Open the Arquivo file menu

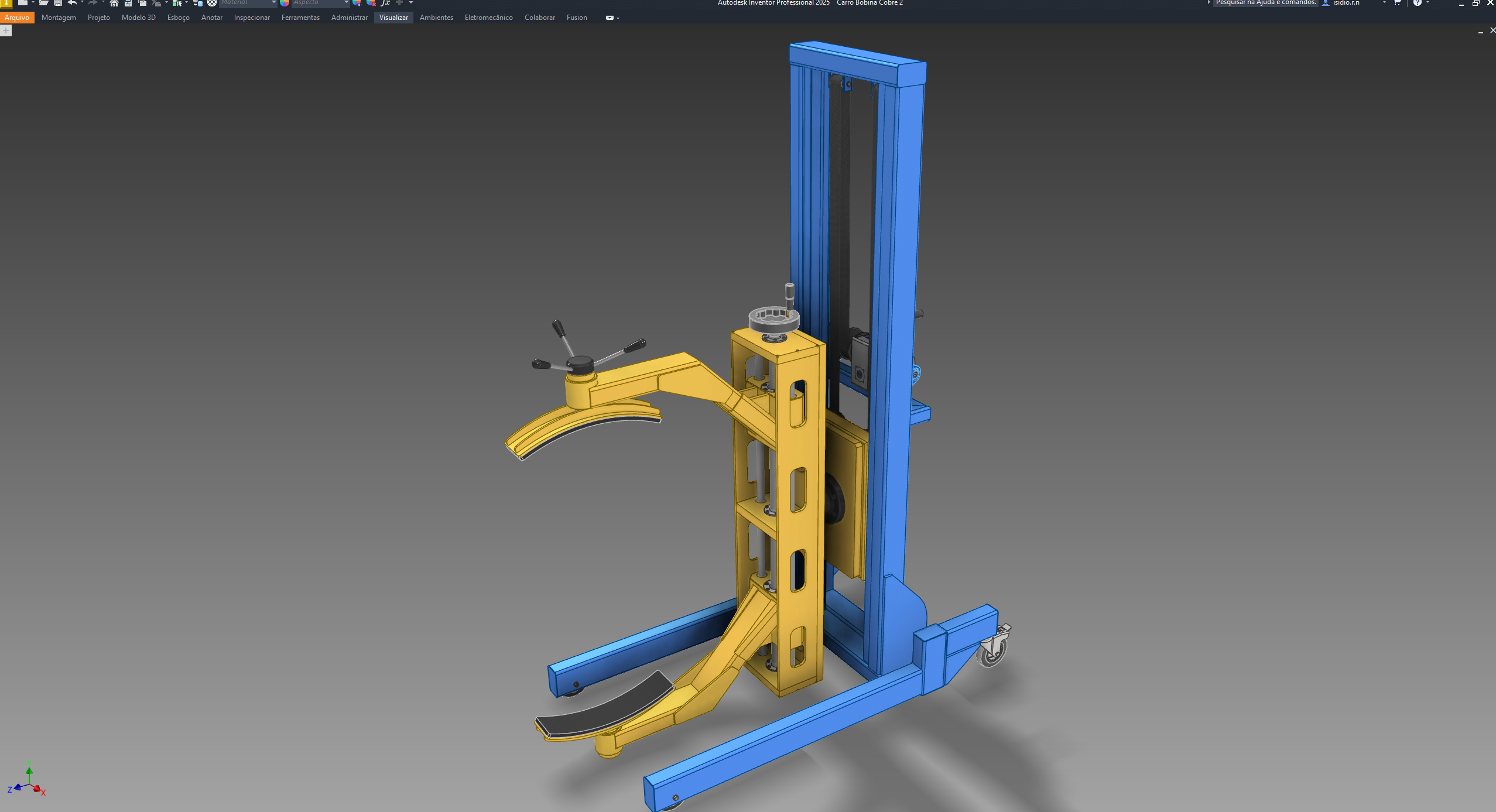tap(17, 18)
